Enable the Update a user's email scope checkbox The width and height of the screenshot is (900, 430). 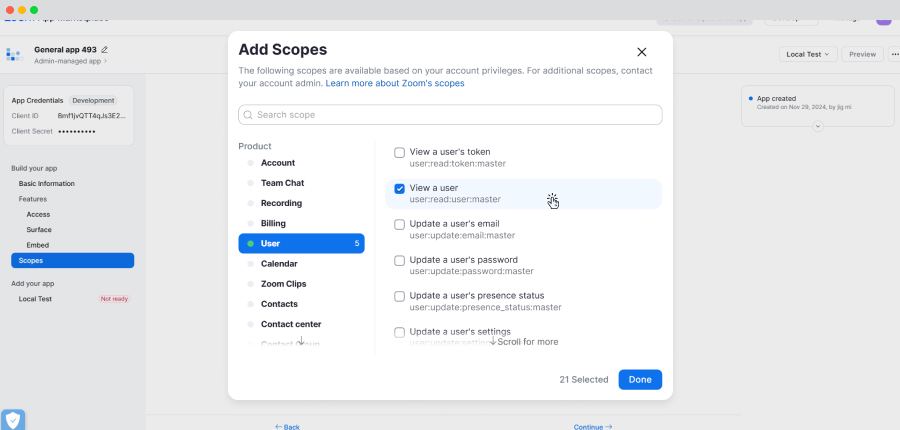coord(399,224)
